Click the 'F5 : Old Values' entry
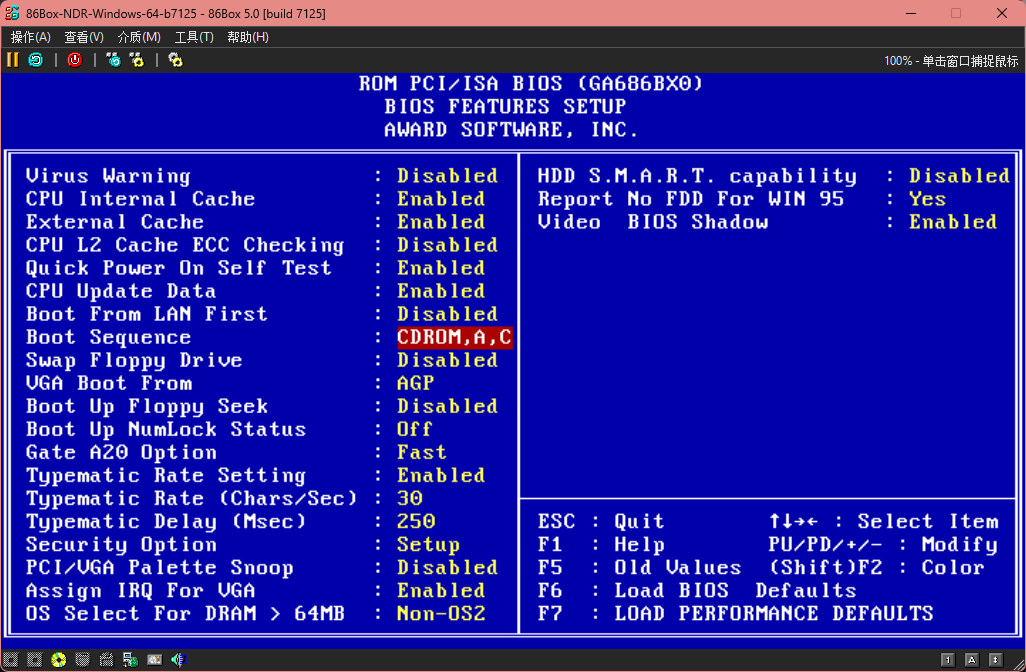1026x672 pixels. (639, 567)
